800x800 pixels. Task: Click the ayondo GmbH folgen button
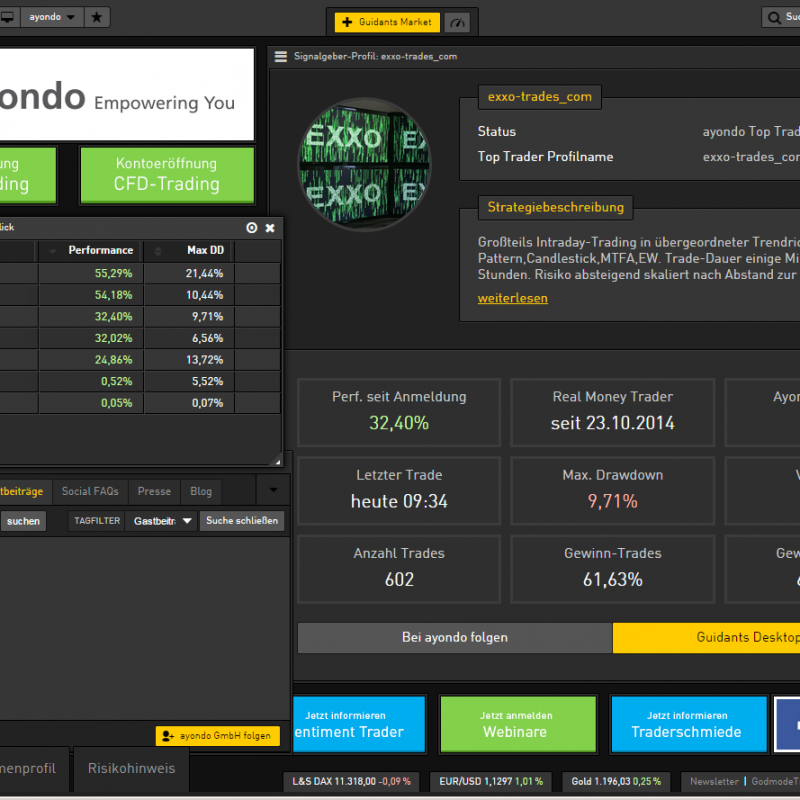(217, 735)
